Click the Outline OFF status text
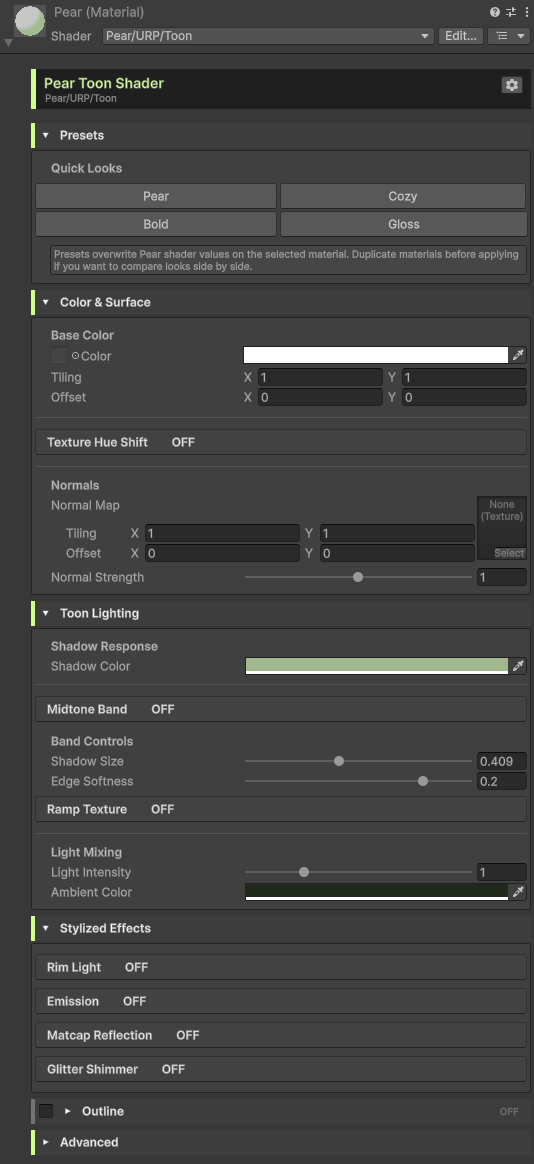The width and height of the screenshot is (534, 1164). tap(509, 1111)
